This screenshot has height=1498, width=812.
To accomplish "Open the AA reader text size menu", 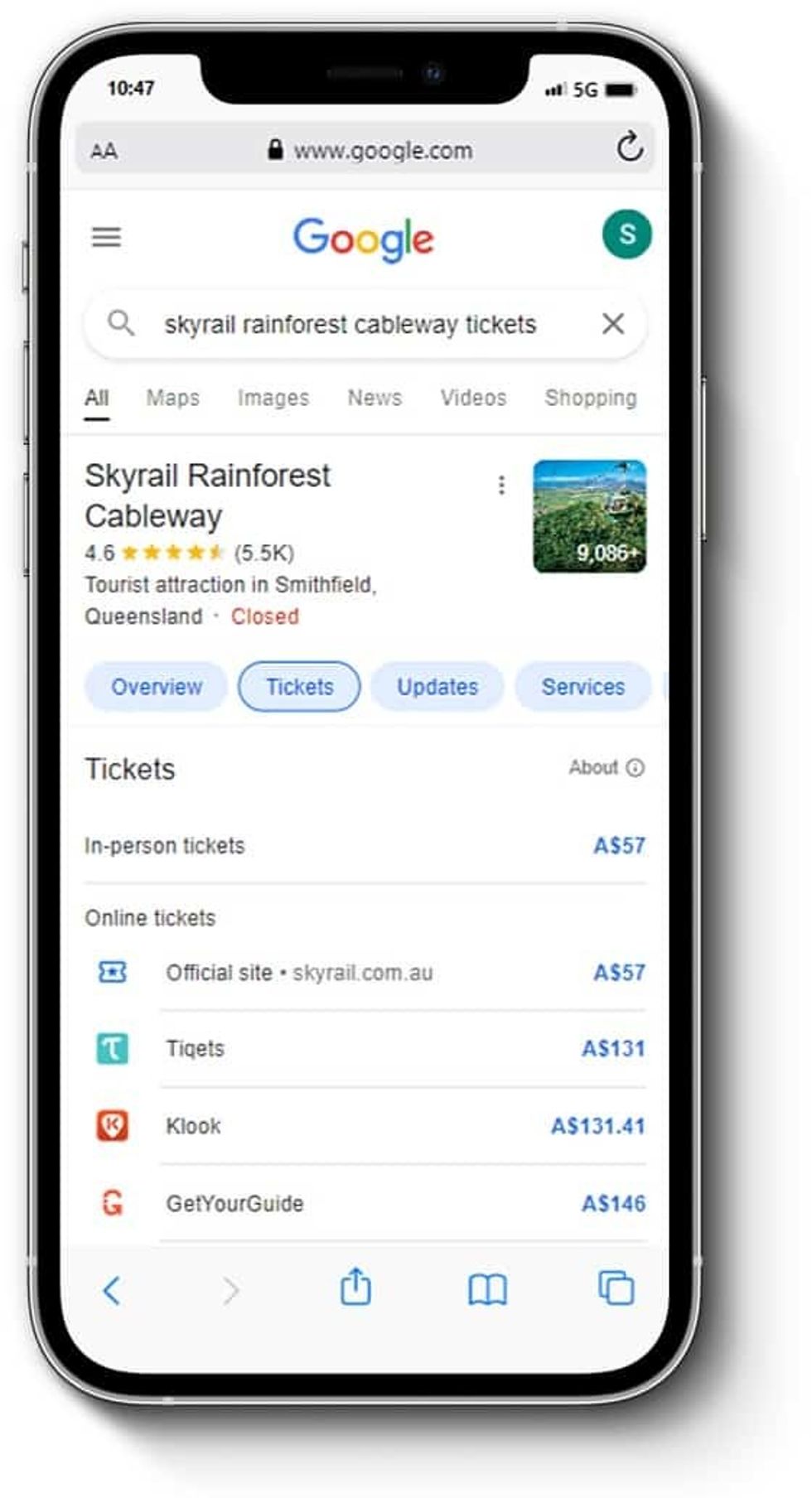I will click(x=104, y=151).
